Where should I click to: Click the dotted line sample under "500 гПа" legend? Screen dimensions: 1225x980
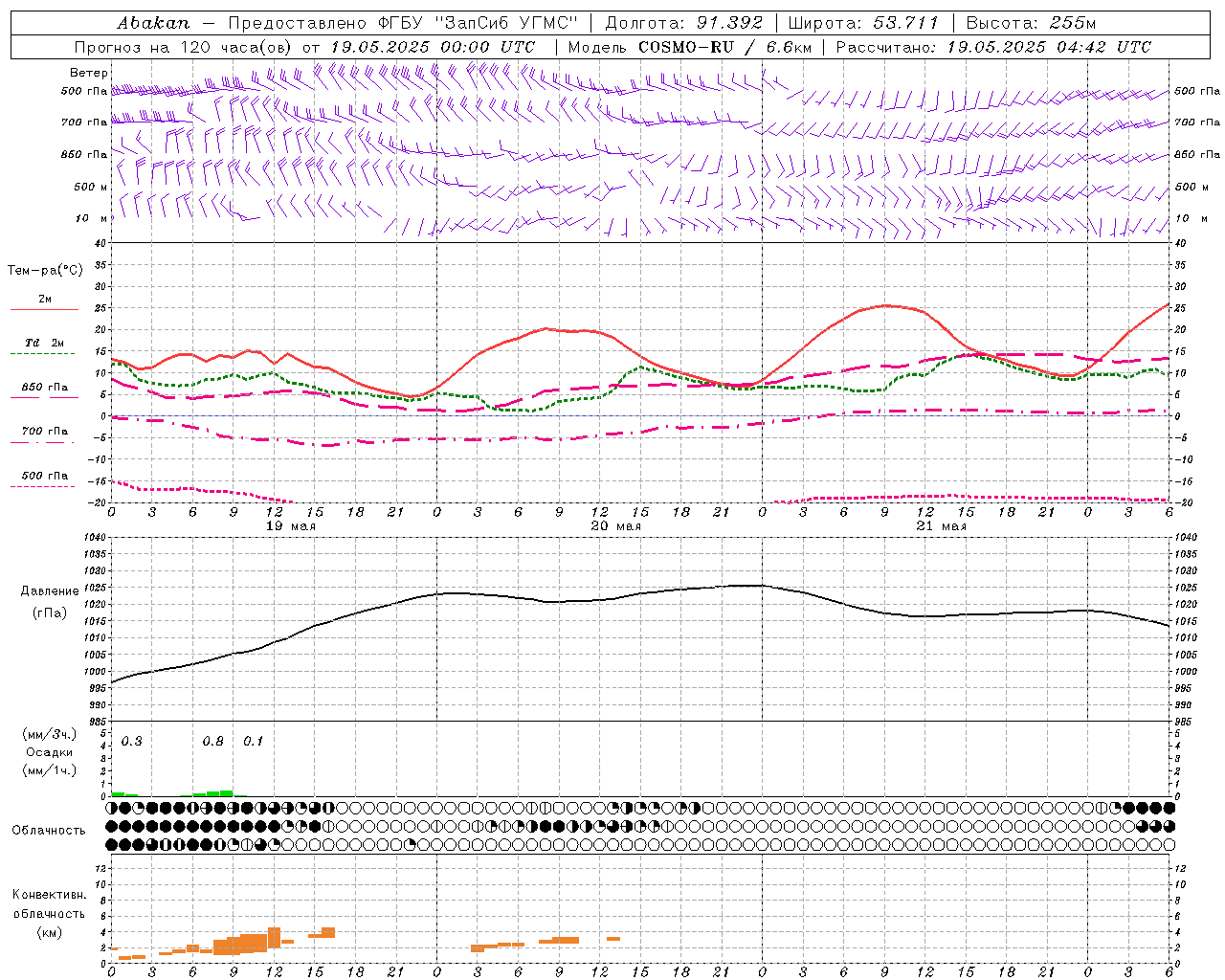(x=44, y=486)
